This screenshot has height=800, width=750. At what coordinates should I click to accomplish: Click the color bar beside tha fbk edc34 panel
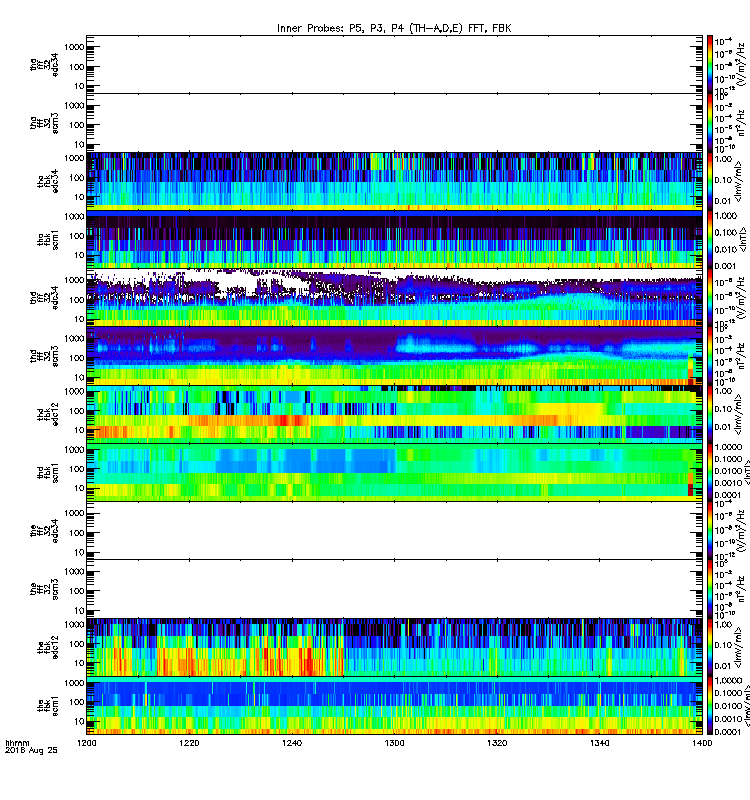coord(710,181)
